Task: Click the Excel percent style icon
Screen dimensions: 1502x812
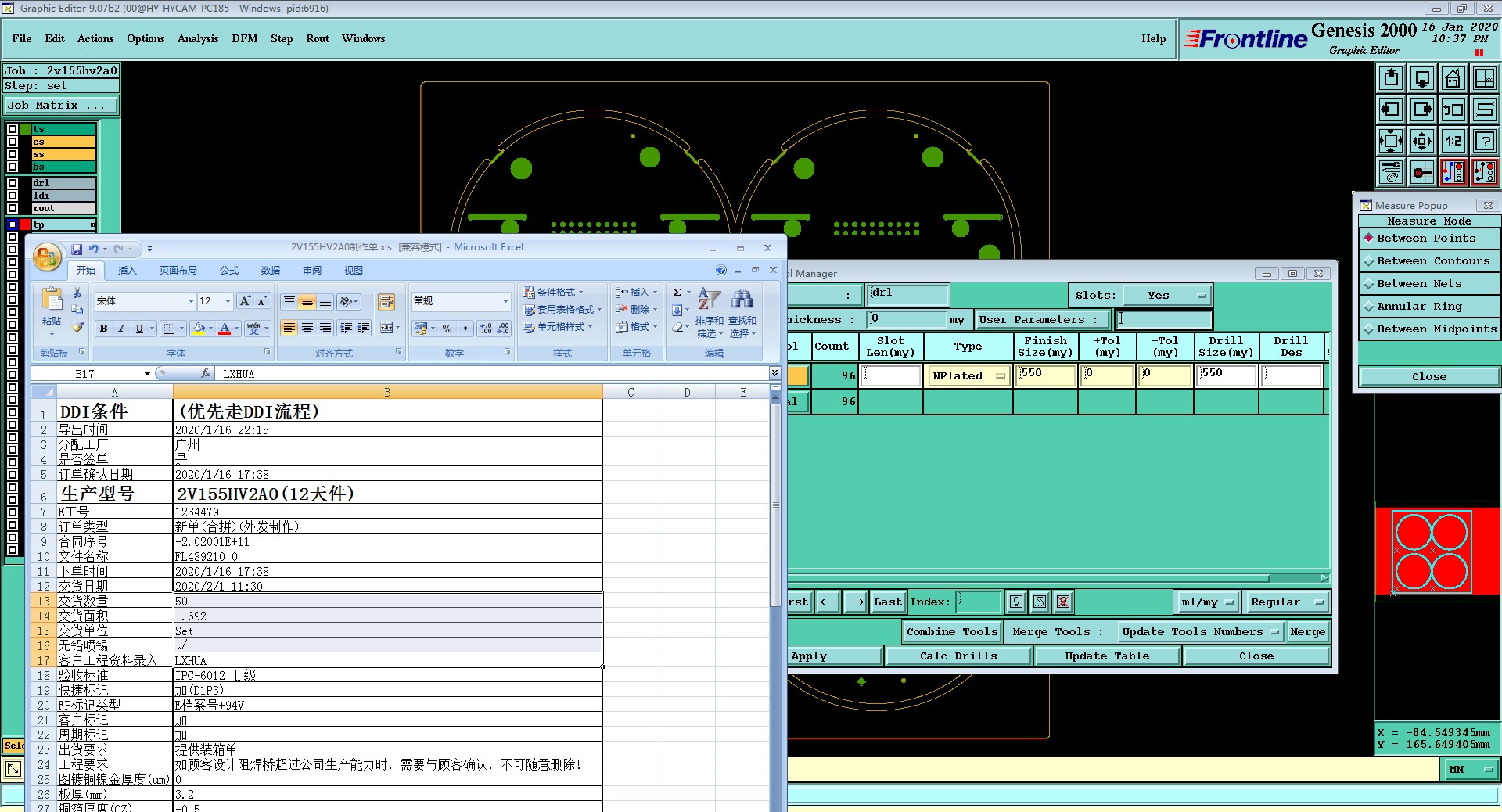Action: [447, 329]
